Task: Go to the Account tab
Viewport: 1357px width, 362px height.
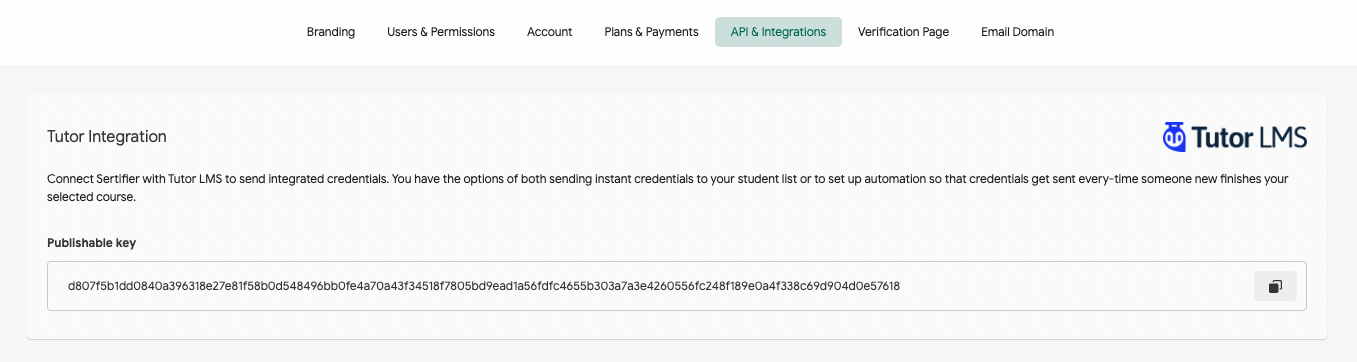Action: click(550, 32)
